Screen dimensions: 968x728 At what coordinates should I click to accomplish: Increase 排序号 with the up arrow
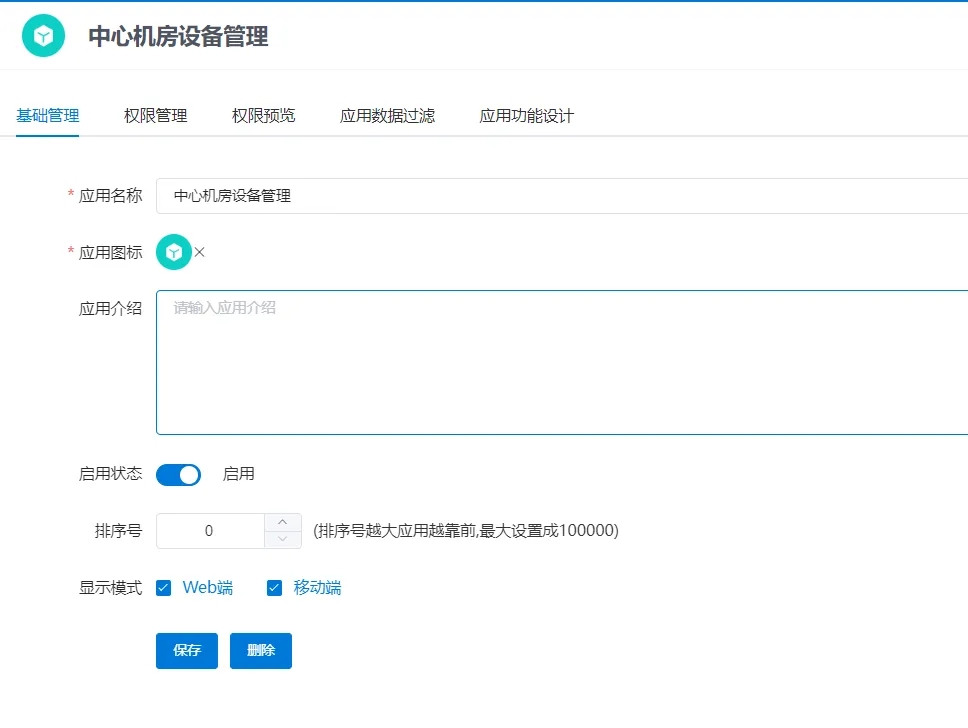(x=283, y=522)
